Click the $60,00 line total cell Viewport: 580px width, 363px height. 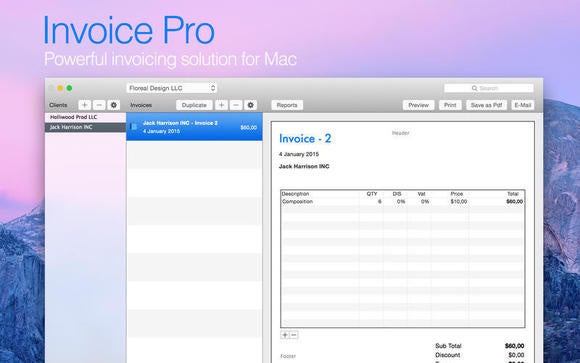point(515,202)
